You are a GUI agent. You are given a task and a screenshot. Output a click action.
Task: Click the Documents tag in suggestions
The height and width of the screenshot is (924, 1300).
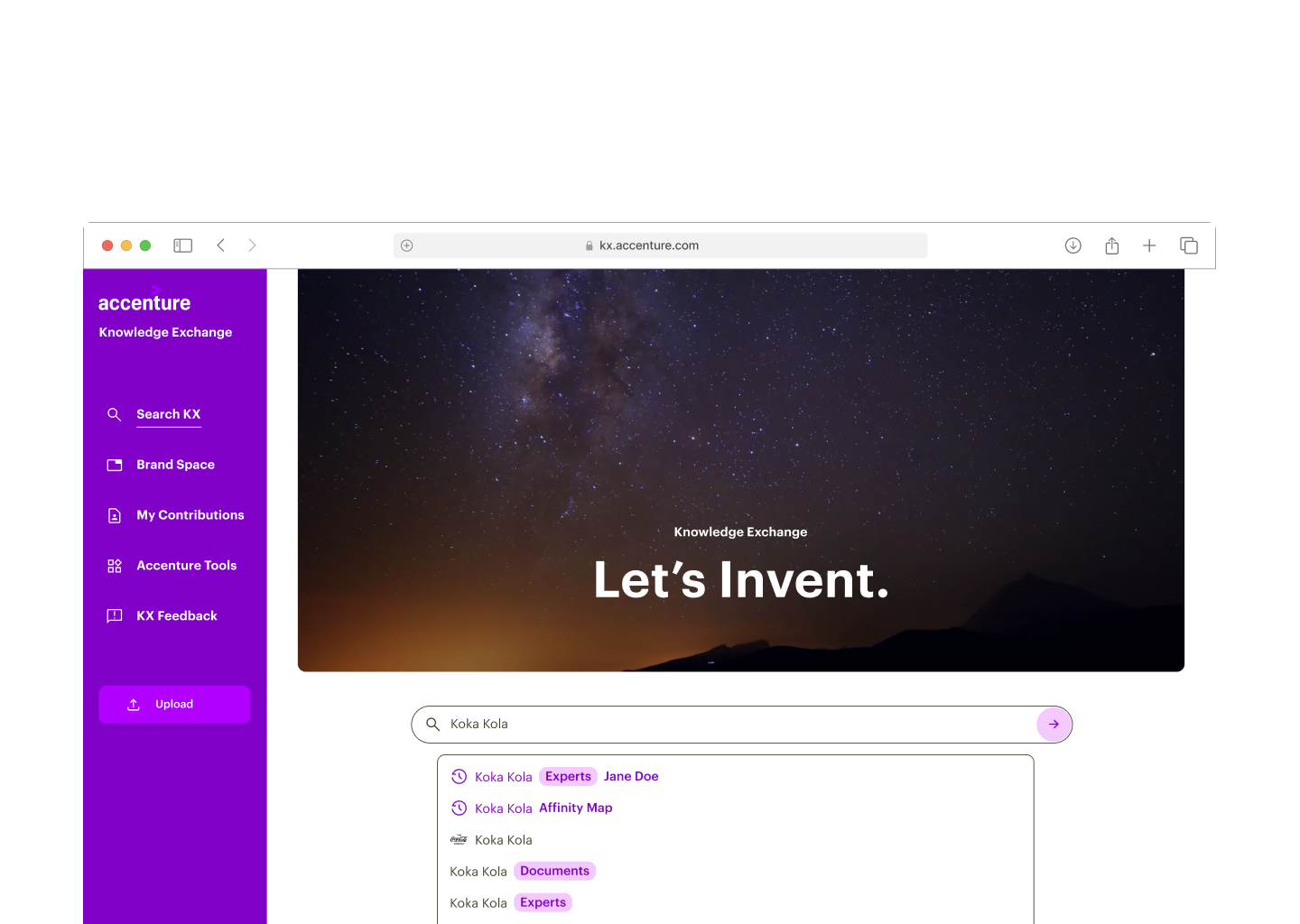(554, 871)
